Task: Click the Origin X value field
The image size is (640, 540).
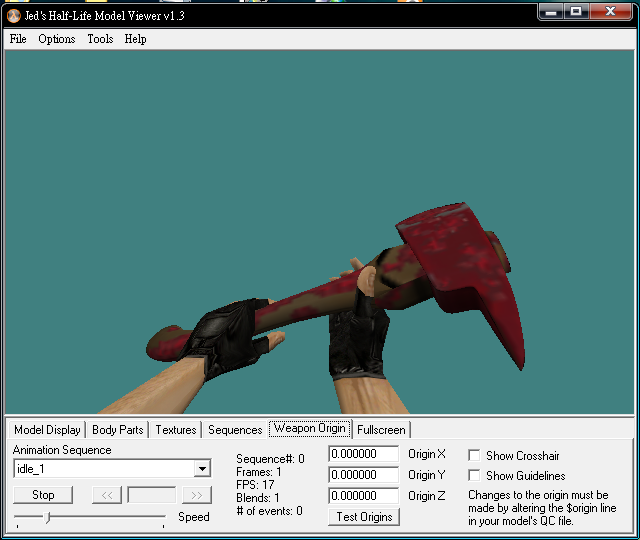Action: point(363,454)
